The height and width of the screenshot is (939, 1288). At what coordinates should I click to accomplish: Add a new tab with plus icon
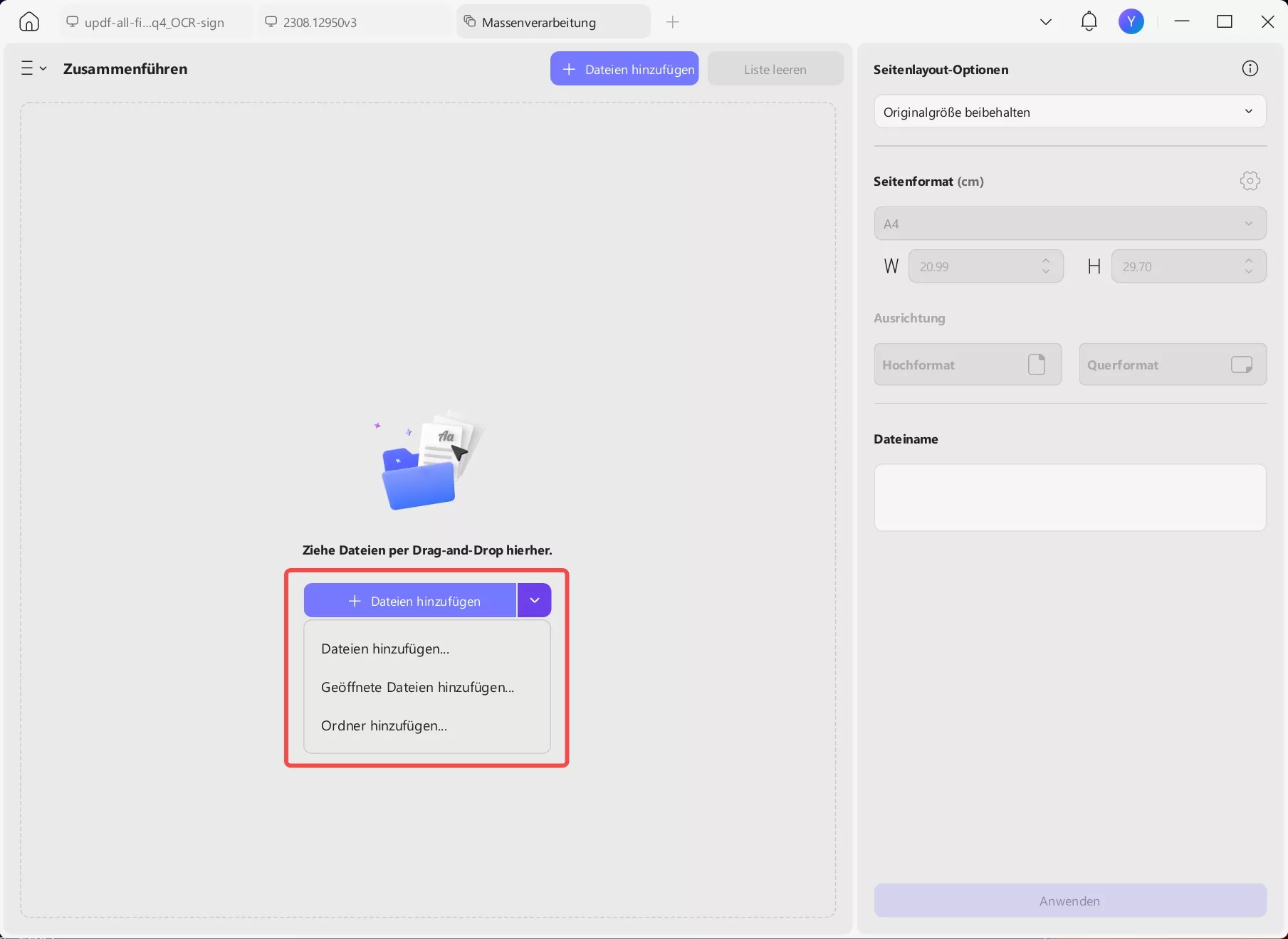[673, 22]
